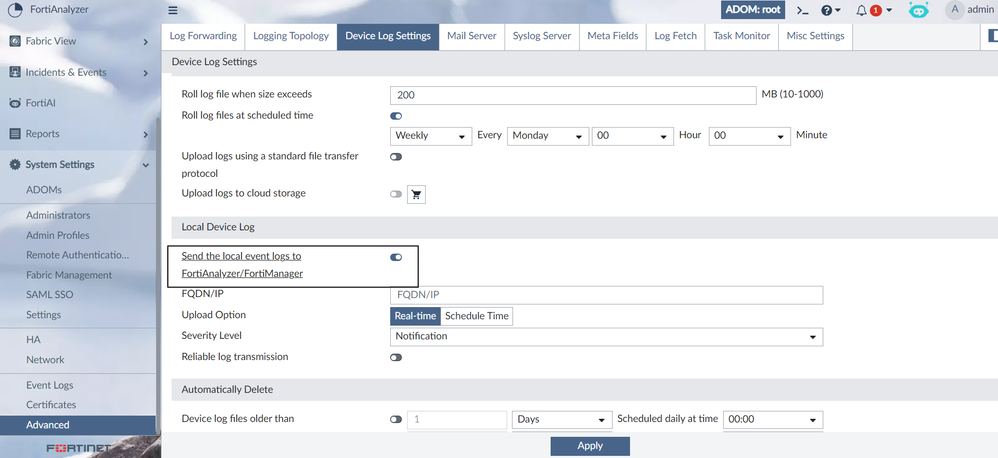
Task: Enable Device log files older than toggle
Action: 396,419
